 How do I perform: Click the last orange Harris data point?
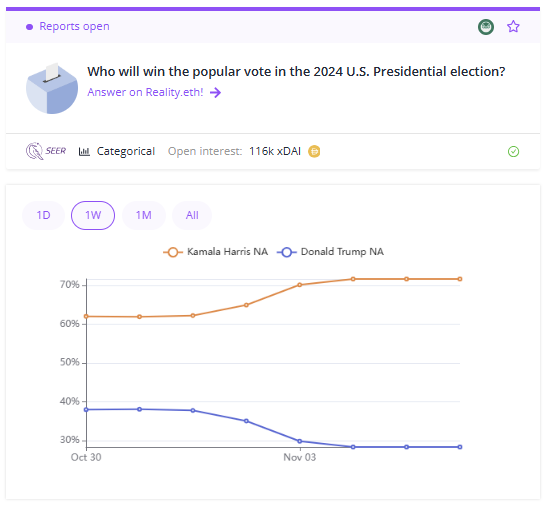(x=460, y=279)
